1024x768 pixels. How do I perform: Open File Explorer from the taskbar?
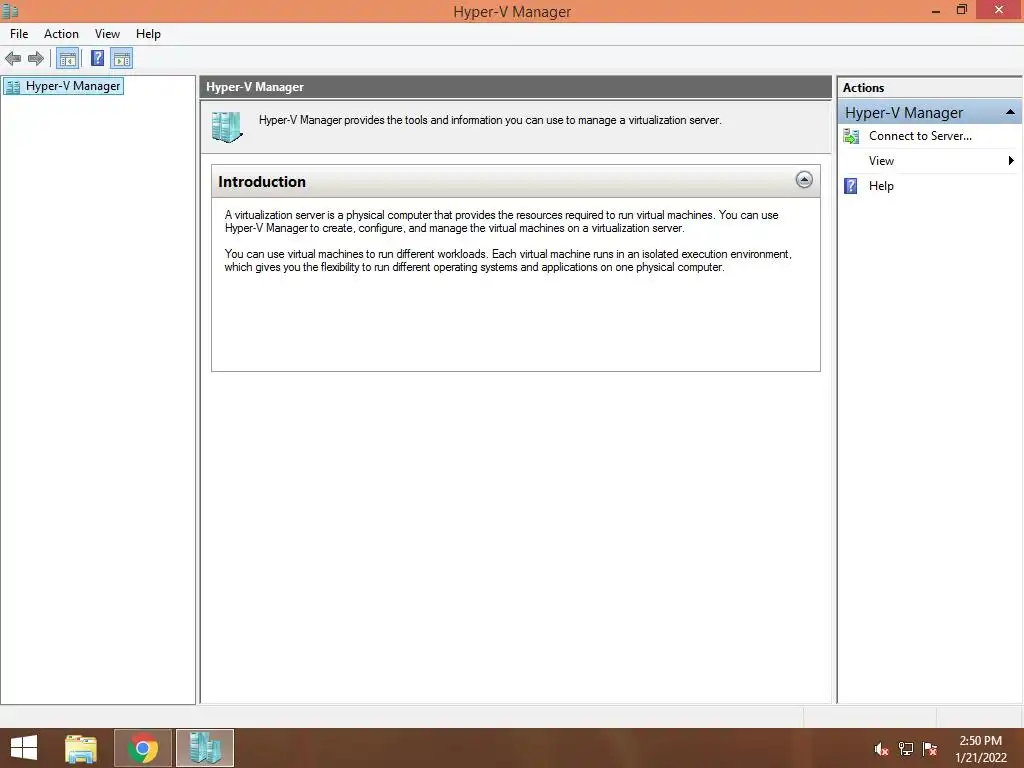81,748
